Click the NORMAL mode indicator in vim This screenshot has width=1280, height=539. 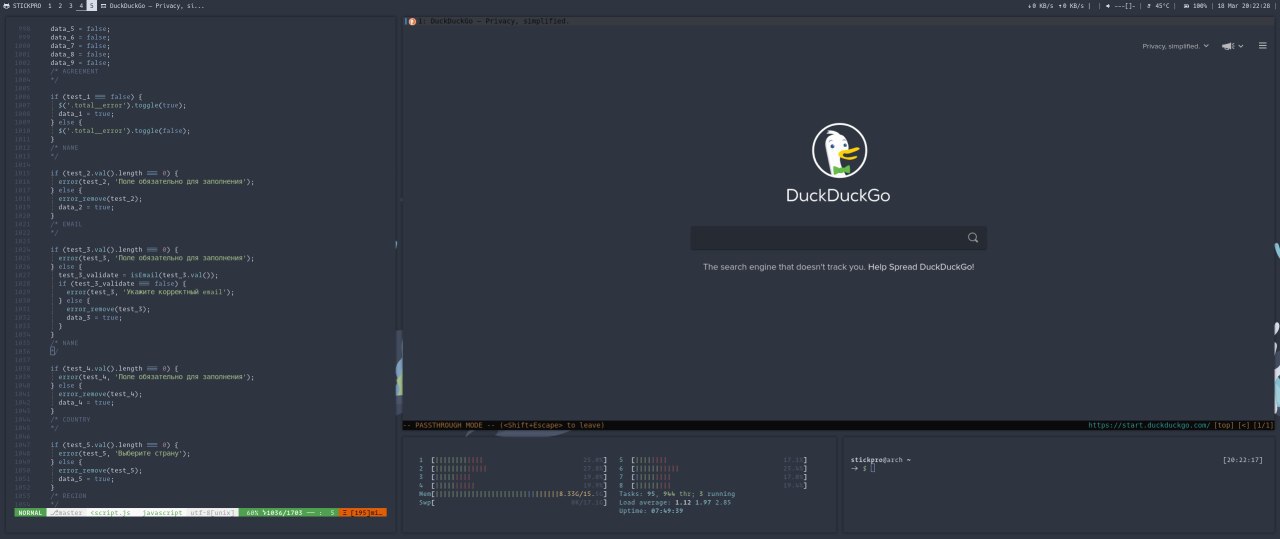coord(29,512)
